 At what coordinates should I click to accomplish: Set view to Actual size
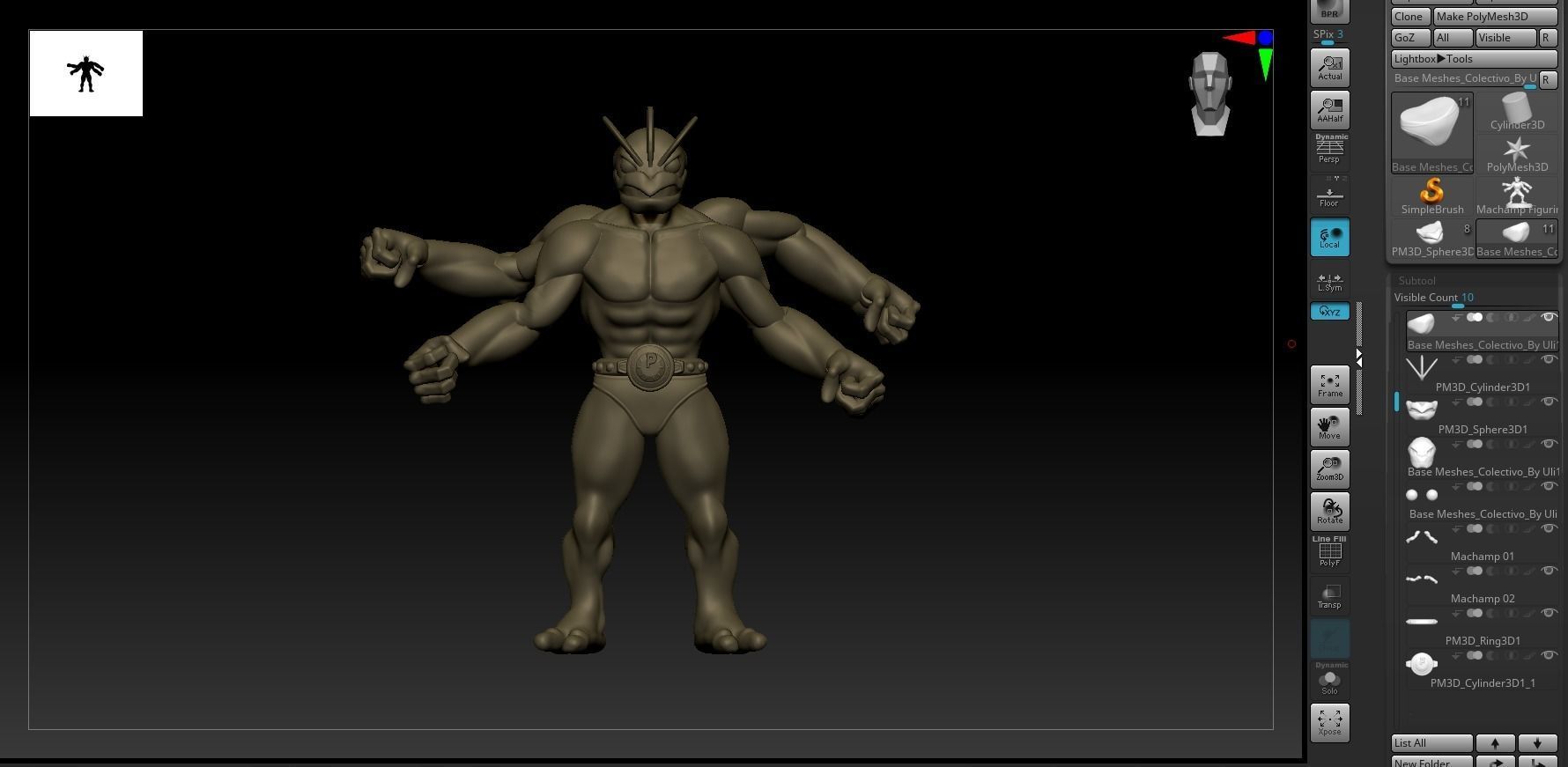[x=1329, y=68]
